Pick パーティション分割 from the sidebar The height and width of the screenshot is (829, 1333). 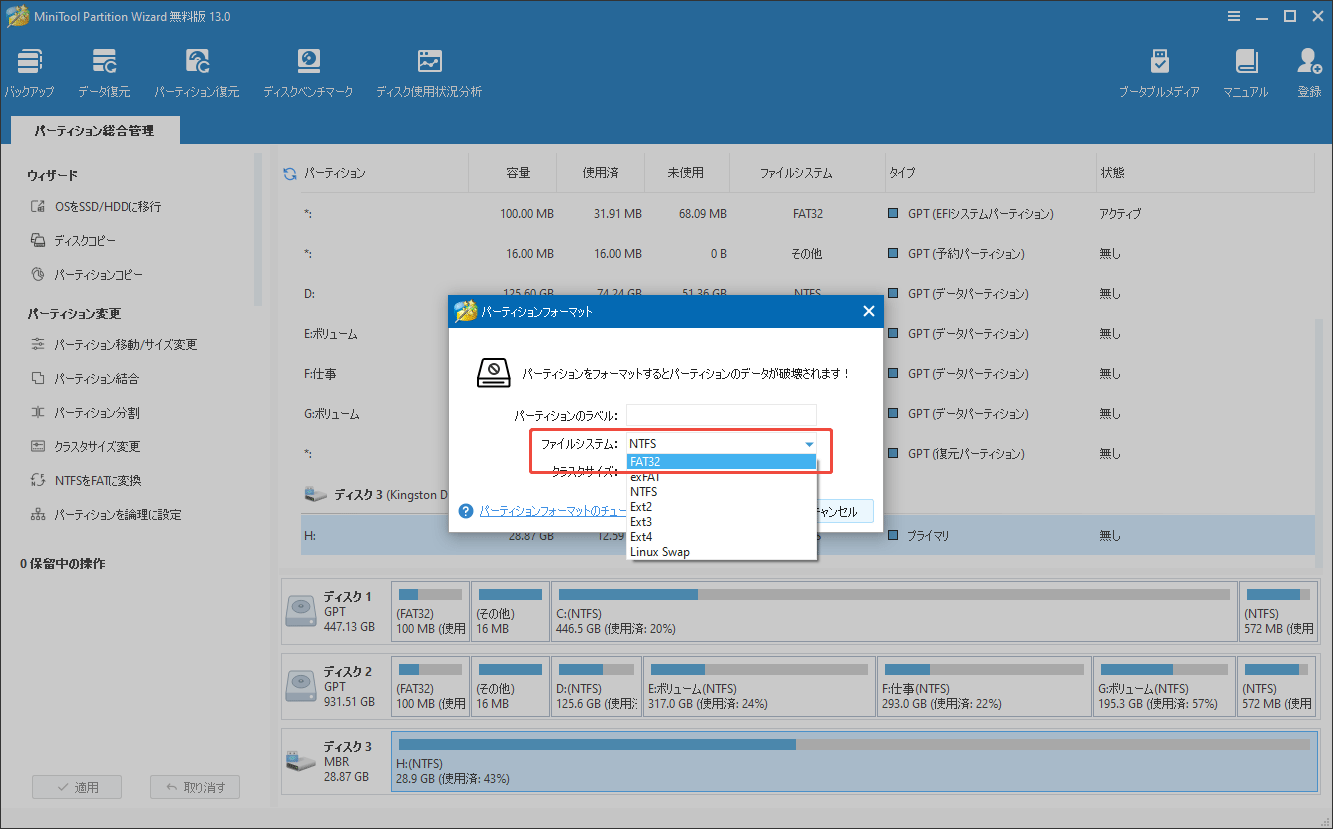[x=85, y=413]
